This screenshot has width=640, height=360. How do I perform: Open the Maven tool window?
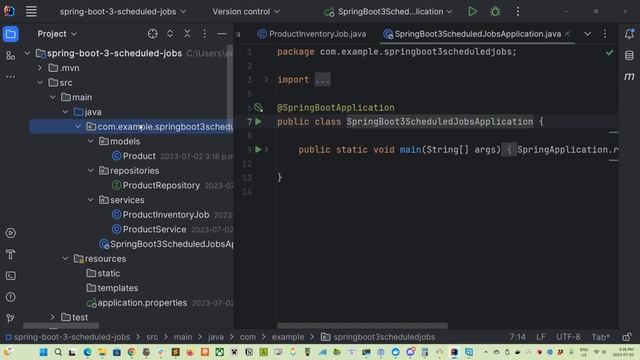click(629, 76)
